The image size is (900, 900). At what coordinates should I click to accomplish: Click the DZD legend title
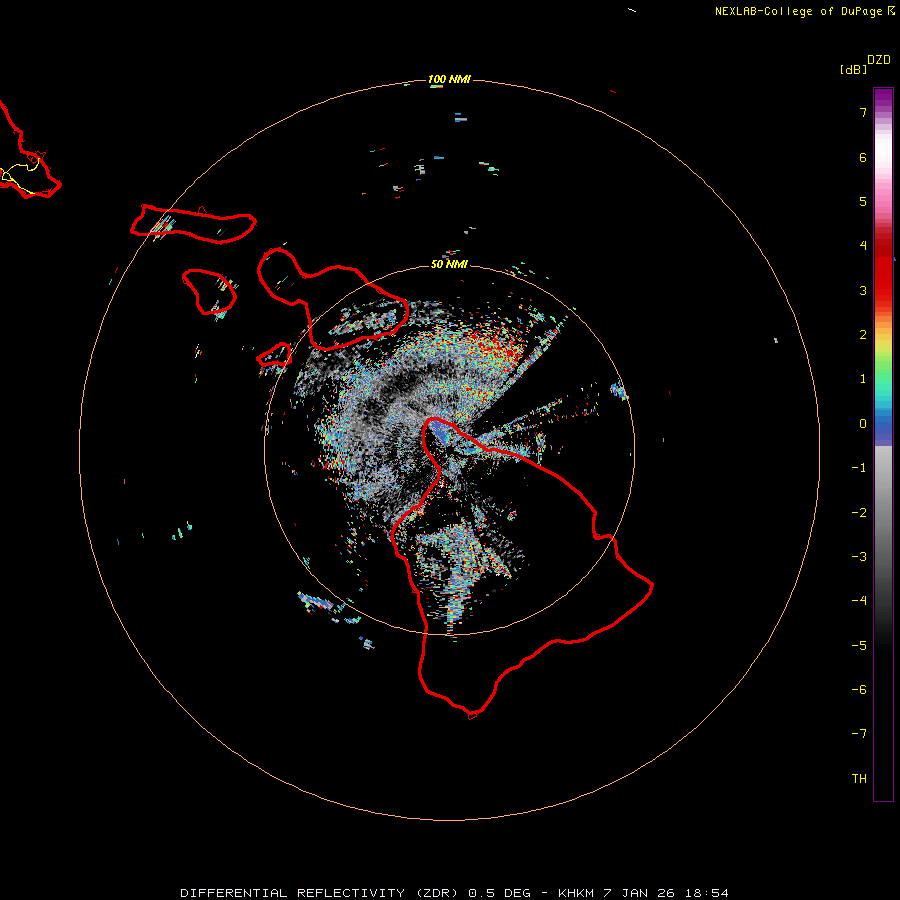point(879,60)
